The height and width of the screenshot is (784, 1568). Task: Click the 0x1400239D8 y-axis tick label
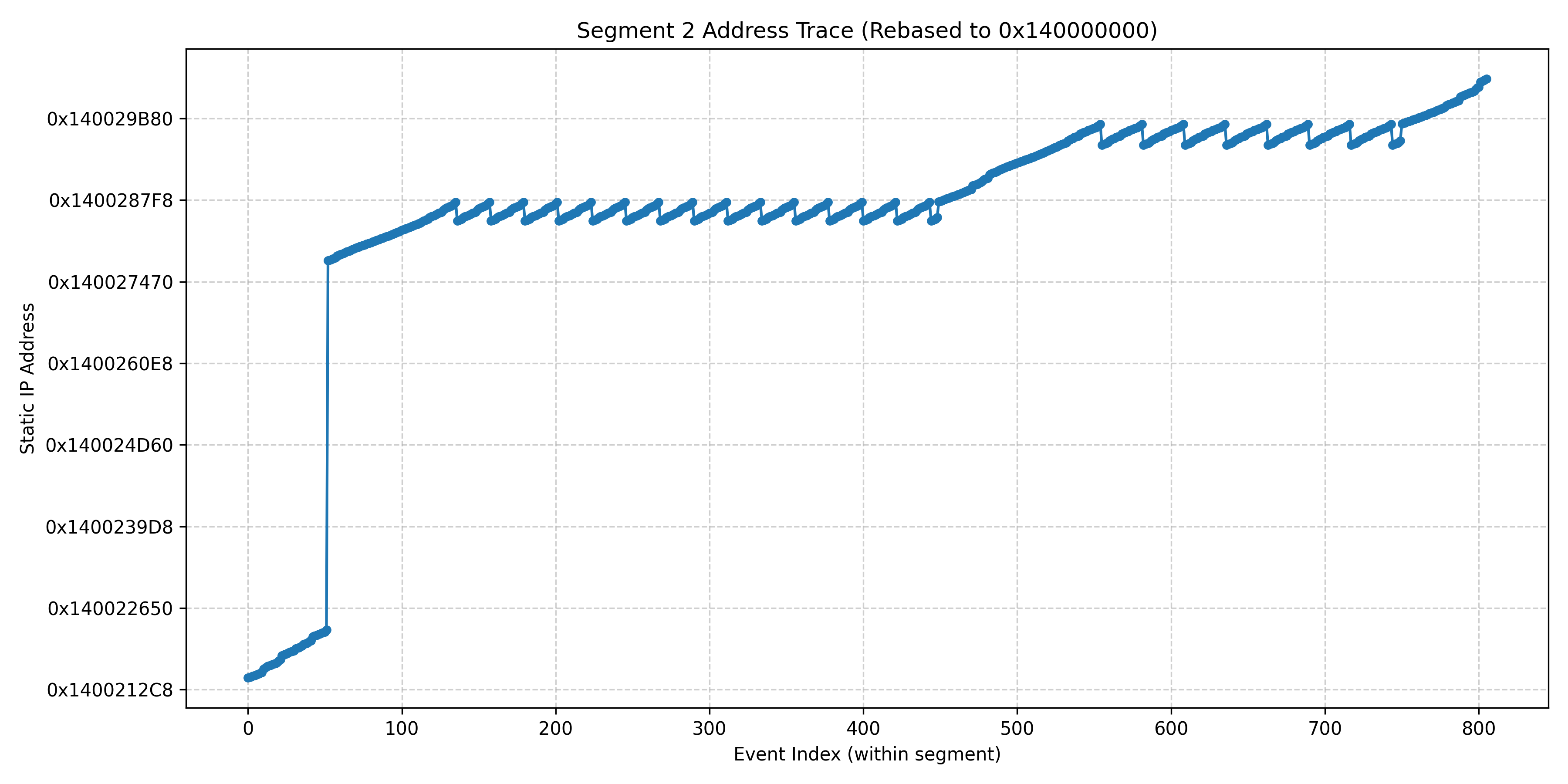(x=109, y=527)
